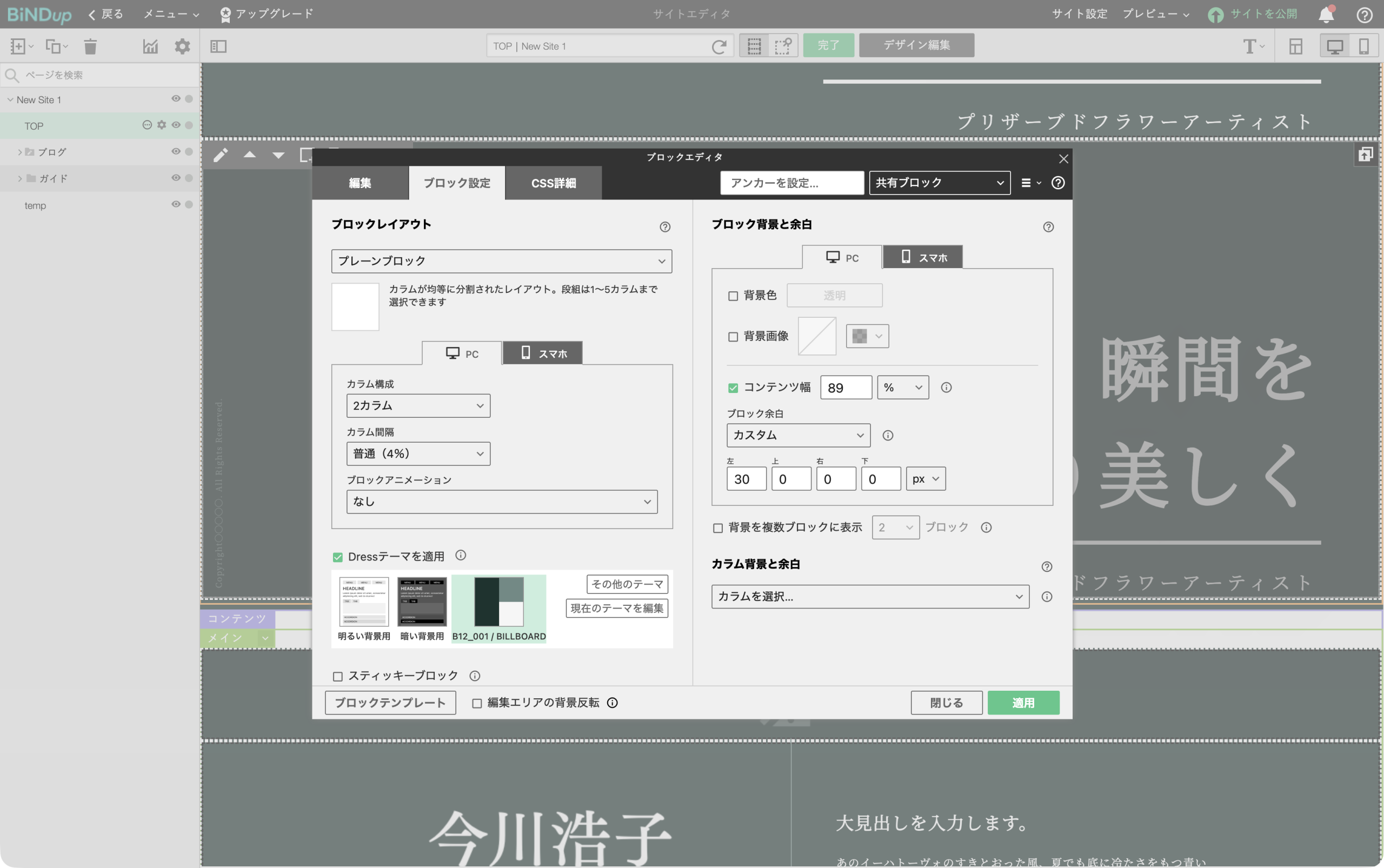The image size is (1384, 868).
Task: Click the アンカーを設定 input field
Action: [792, 183]
